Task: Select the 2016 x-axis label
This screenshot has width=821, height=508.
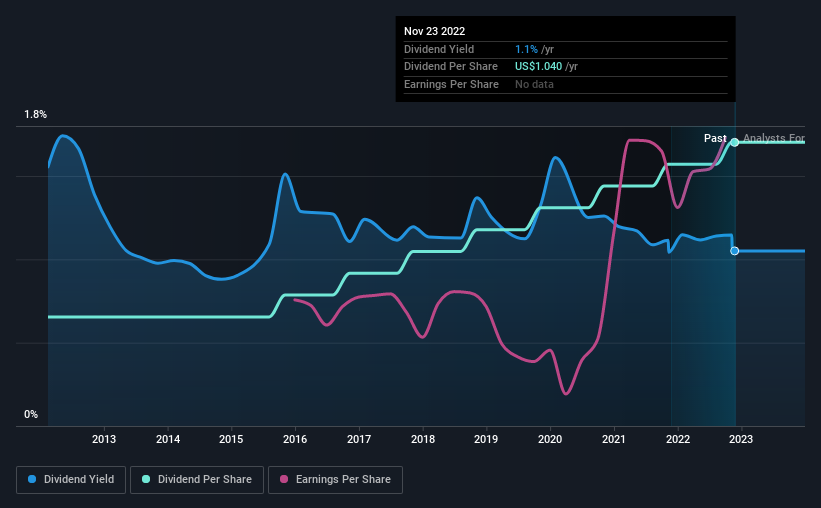Action: coord(295,439)
